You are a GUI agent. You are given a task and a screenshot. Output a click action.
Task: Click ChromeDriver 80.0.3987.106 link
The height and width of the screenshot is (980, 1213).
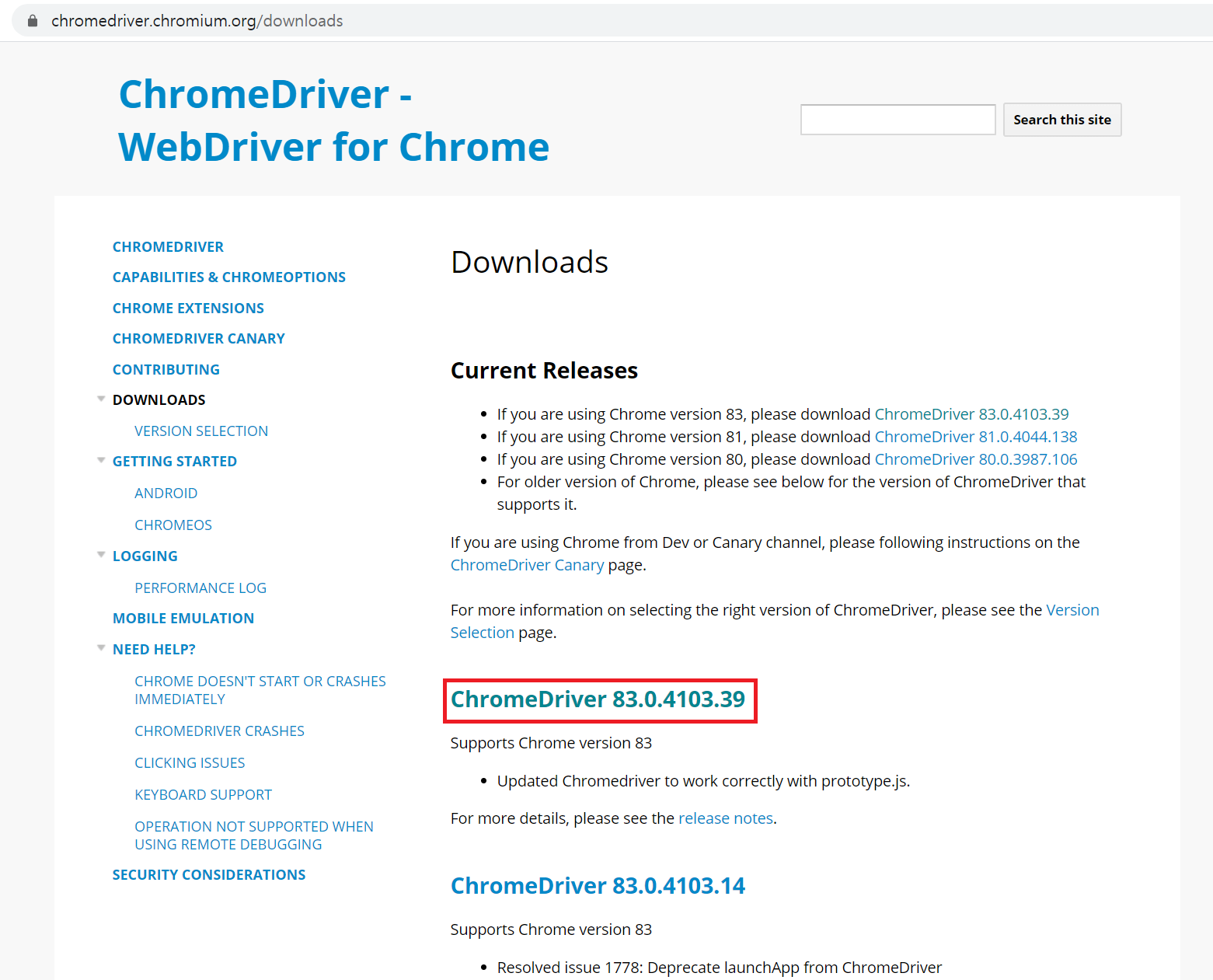click(x=976, y=459)
